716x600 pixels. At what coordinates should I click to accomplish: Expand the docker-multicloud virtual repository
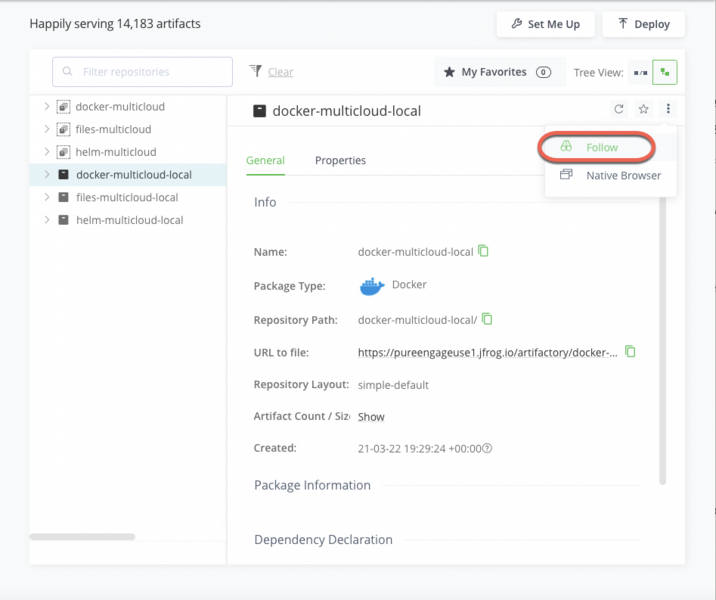[47, 106]
